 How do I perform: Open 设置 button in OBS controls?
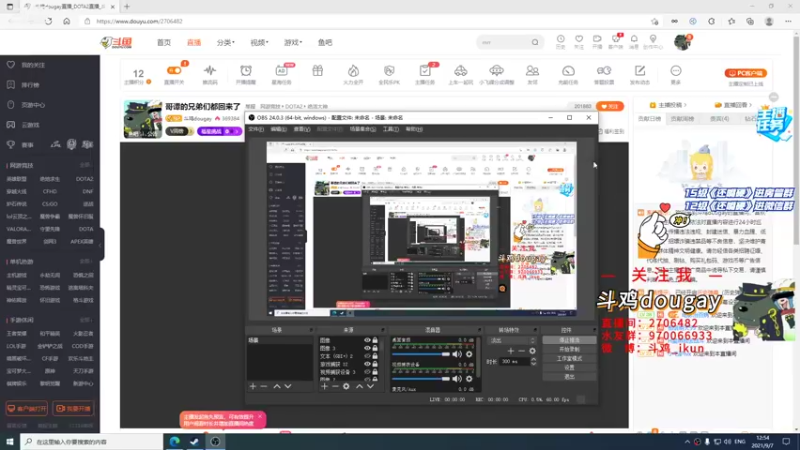tap(569, 368)
